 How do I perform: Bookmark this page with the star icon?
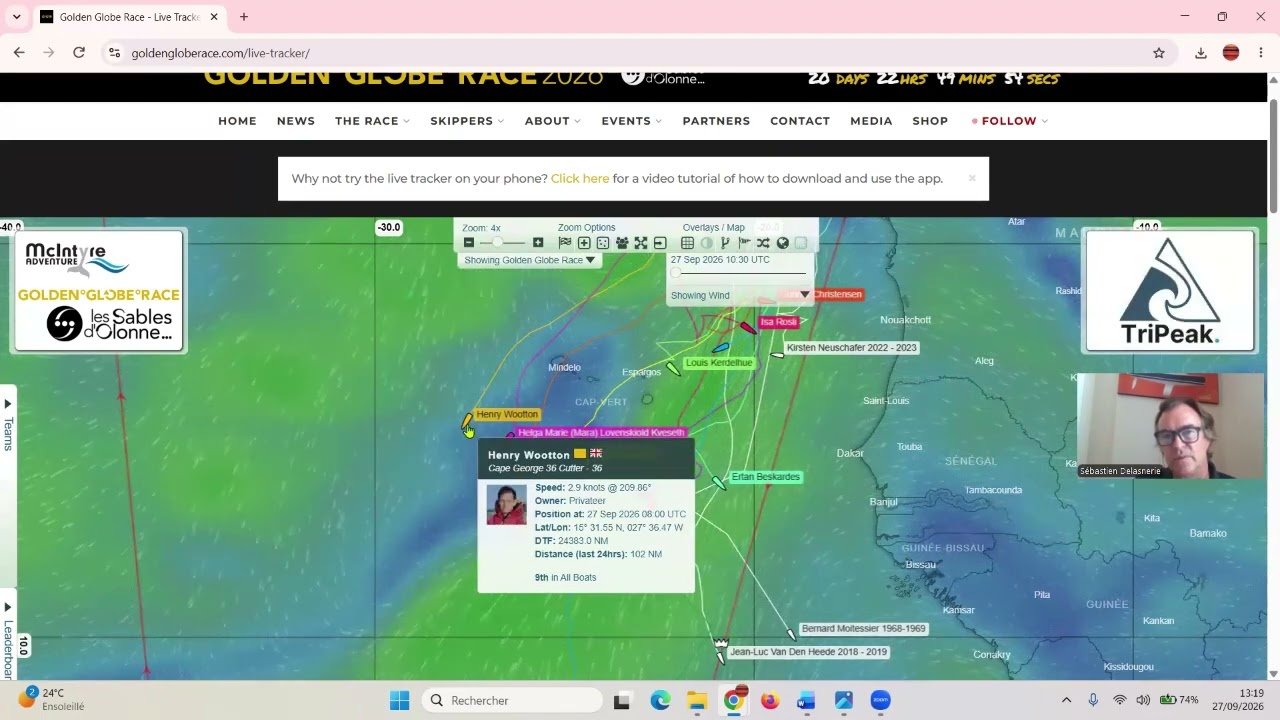[x=1159, y=53]
